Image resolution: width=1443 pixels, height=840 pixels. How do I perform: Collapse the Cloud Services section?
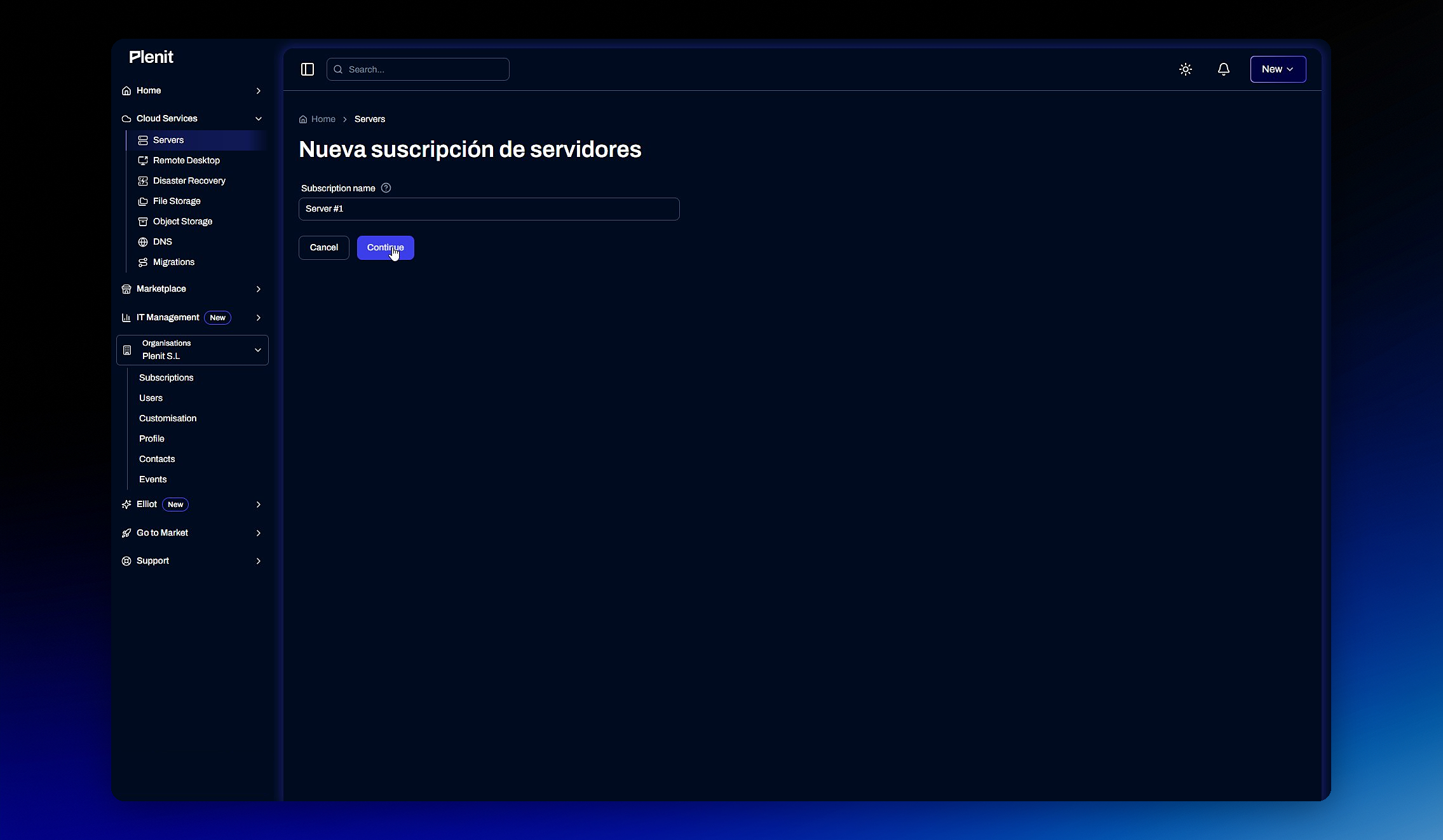coord(259,119)
